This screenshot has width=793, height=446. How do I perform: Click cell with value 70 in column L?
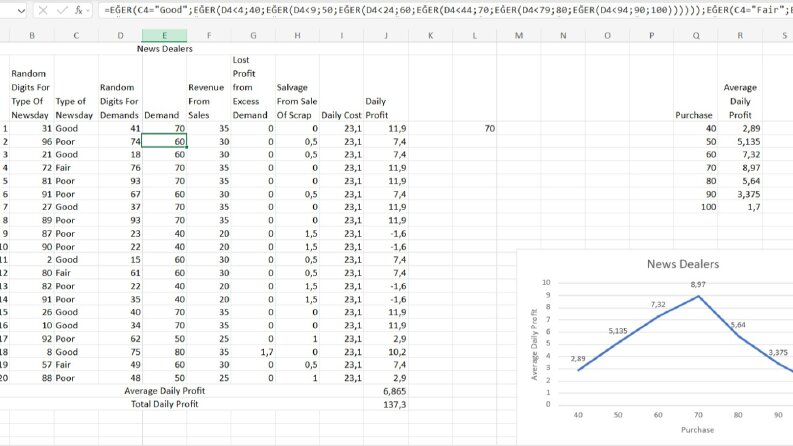point(474,128)
